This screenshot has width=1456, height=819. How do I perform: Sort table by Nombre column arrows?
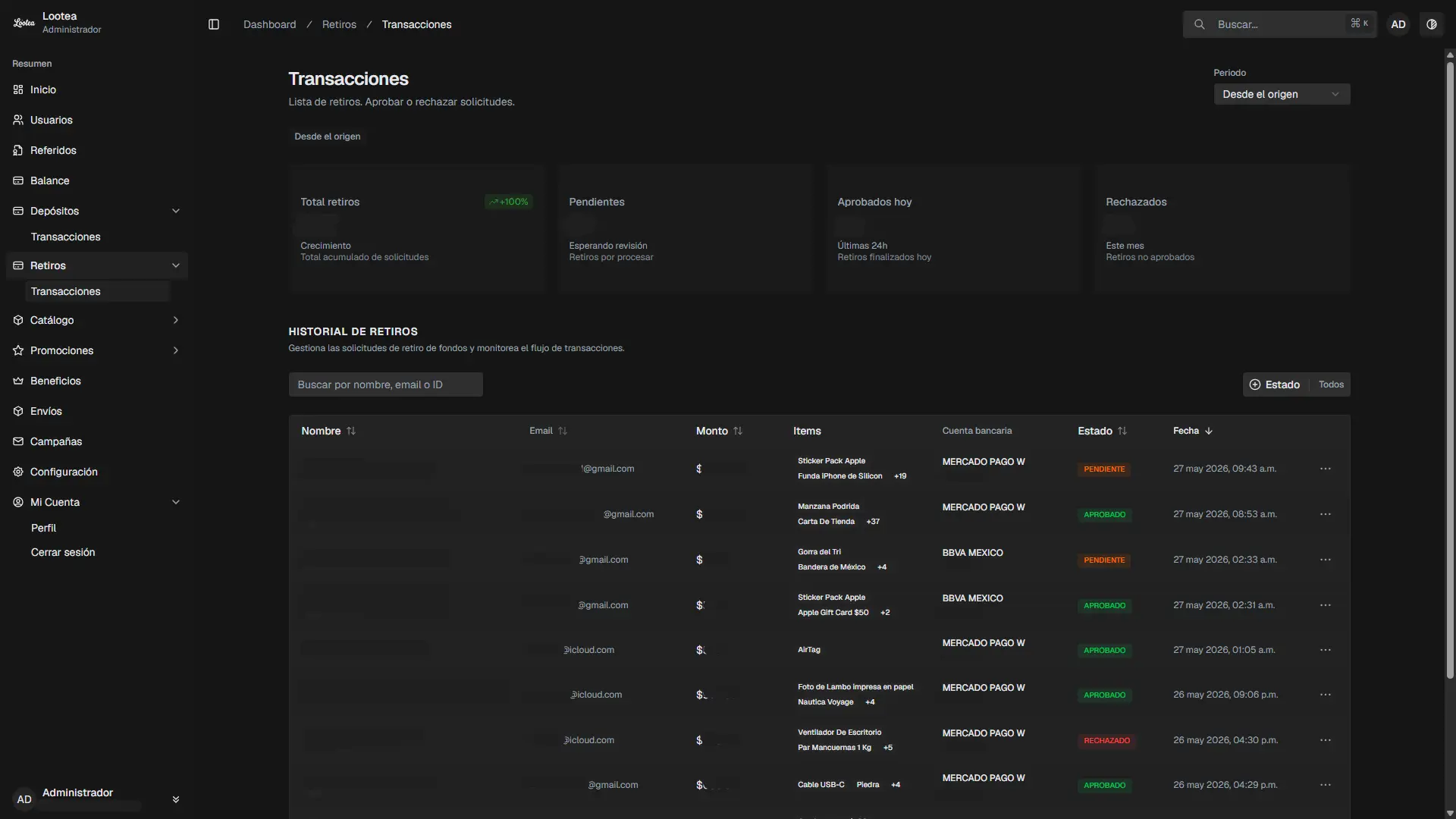click(x=351, y=431)
